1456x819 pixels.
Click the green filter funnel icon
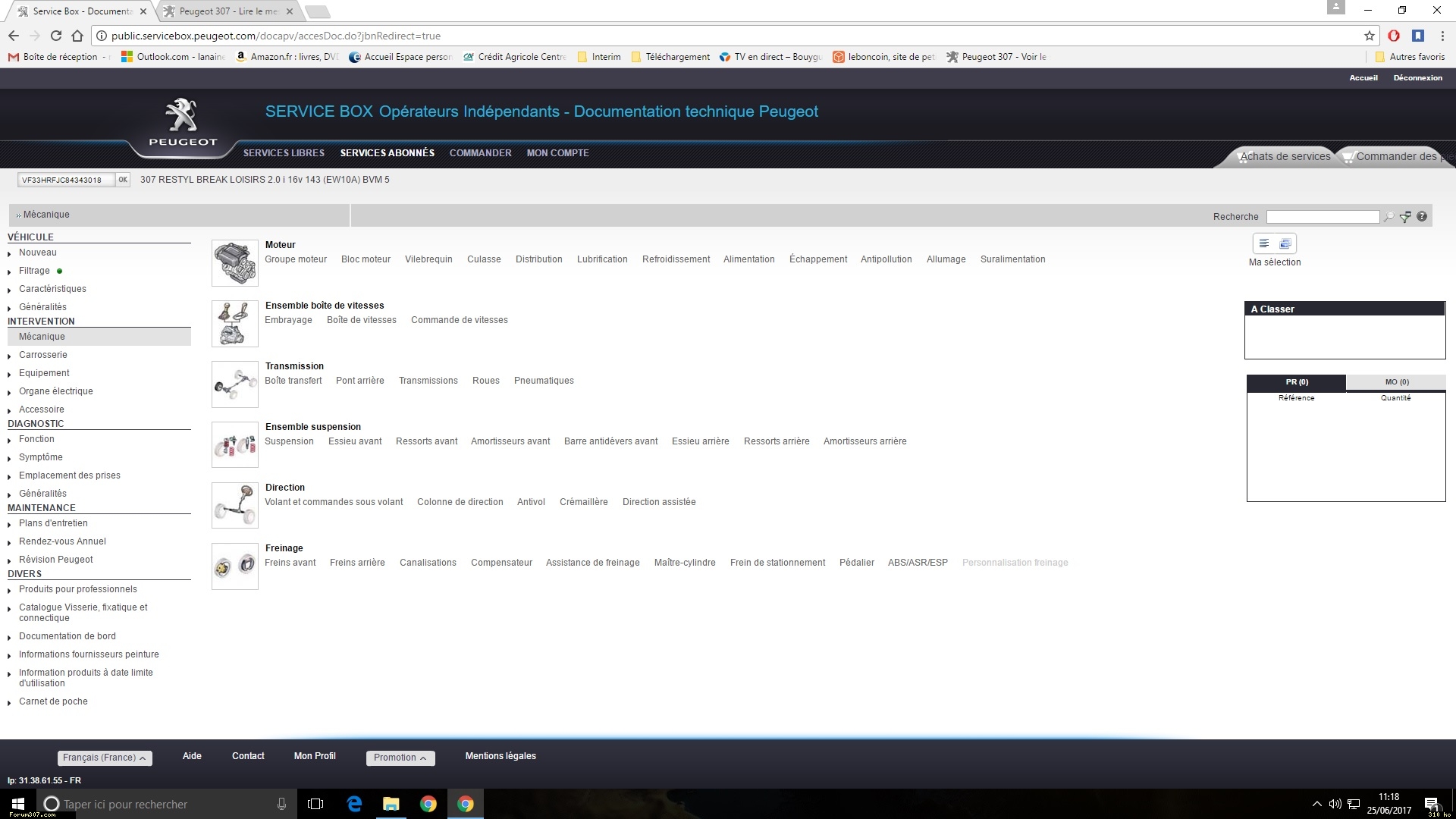(1405, 217)
